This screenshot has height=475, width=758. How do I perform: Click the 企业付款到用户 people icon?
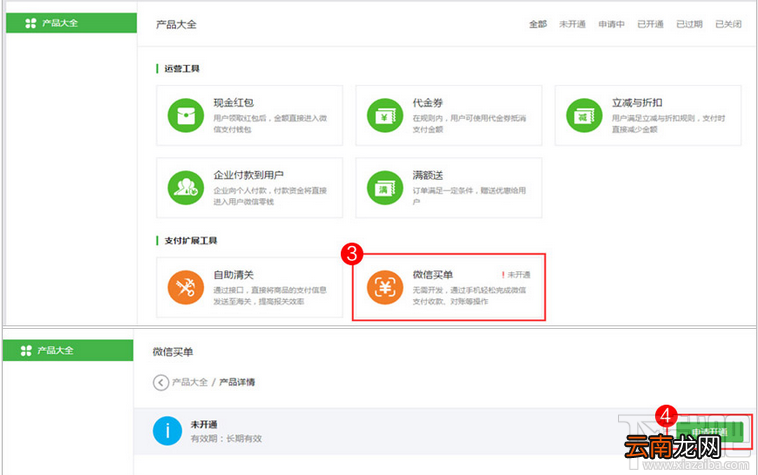186,187
